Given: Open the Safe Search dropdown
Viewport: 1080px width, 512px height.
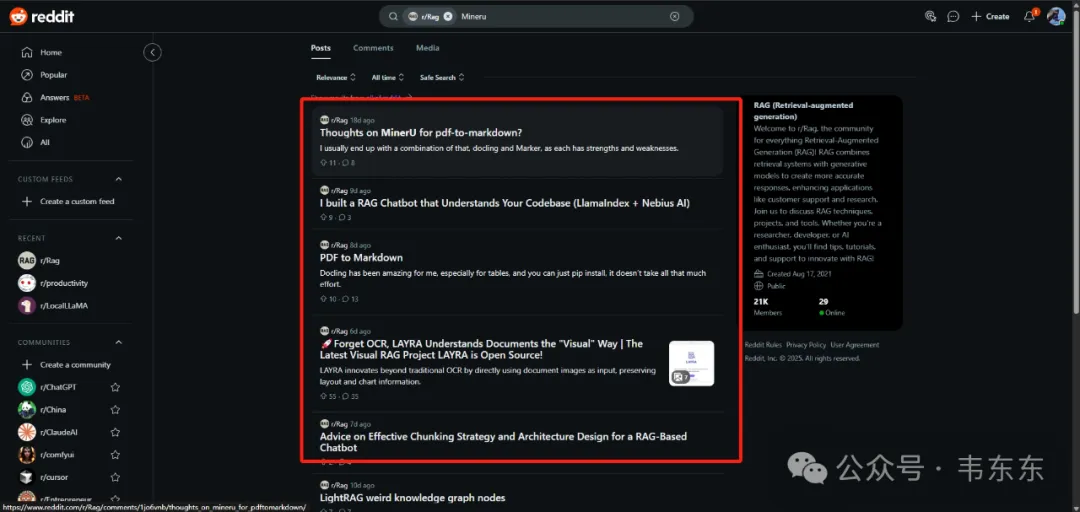Looking at the screenshot, I should 442,77.
